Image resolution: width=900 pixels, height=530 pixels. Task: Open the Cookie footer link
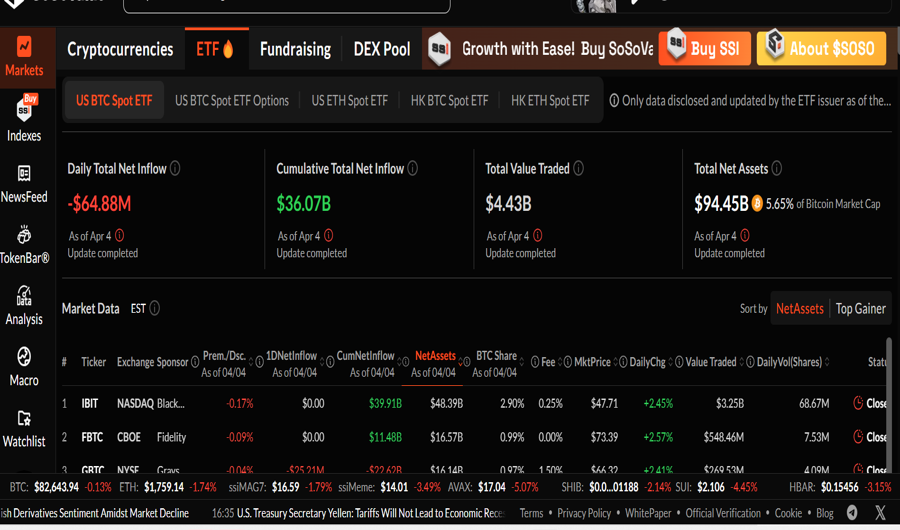point(788,513)
